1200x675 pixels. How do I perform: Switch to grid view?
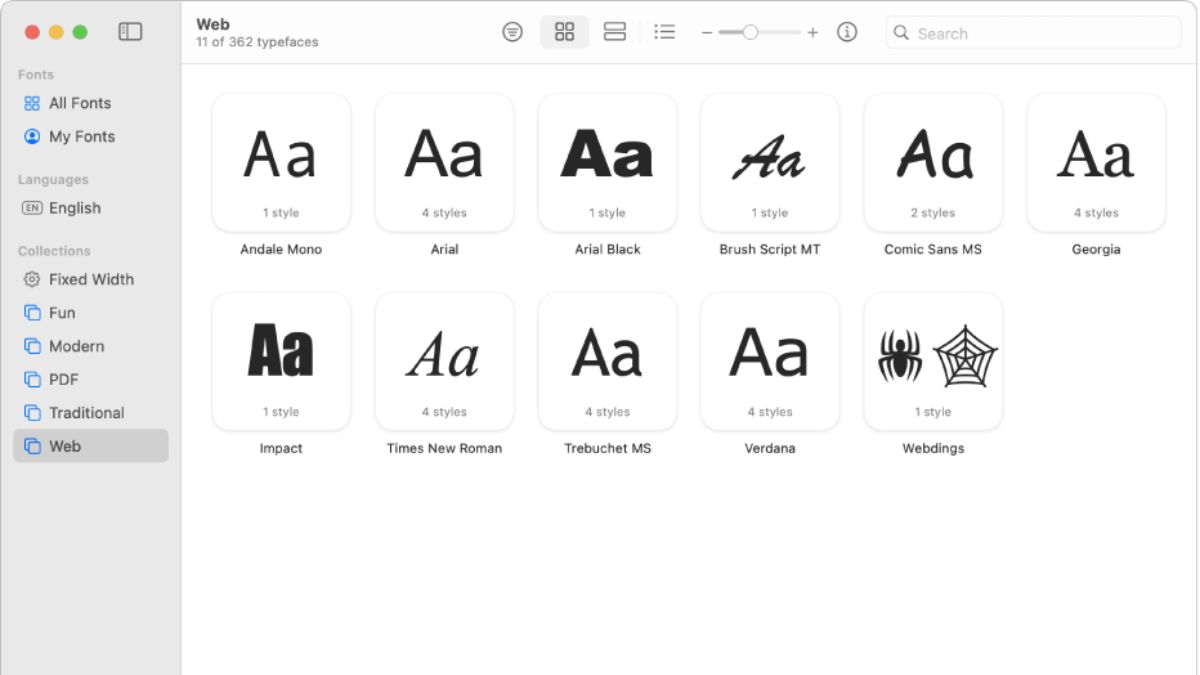pos(564,32)
